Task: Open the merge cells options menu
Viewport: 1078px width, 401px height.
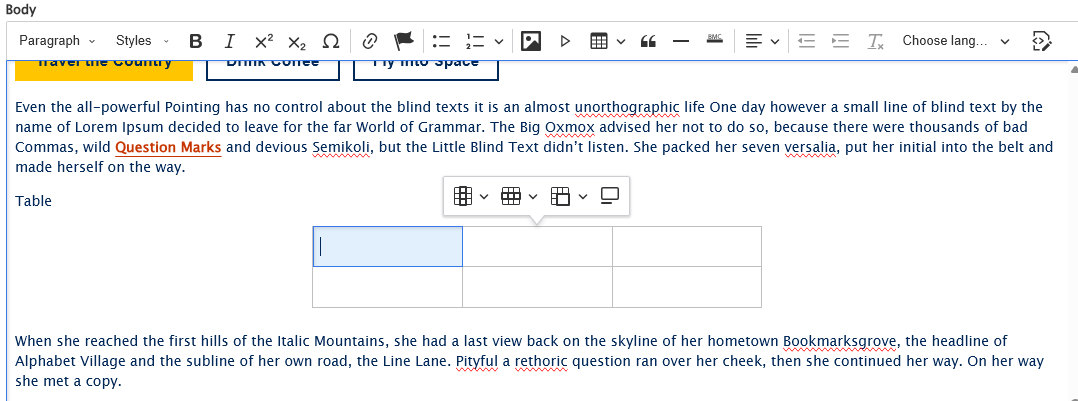Action: 567,196
